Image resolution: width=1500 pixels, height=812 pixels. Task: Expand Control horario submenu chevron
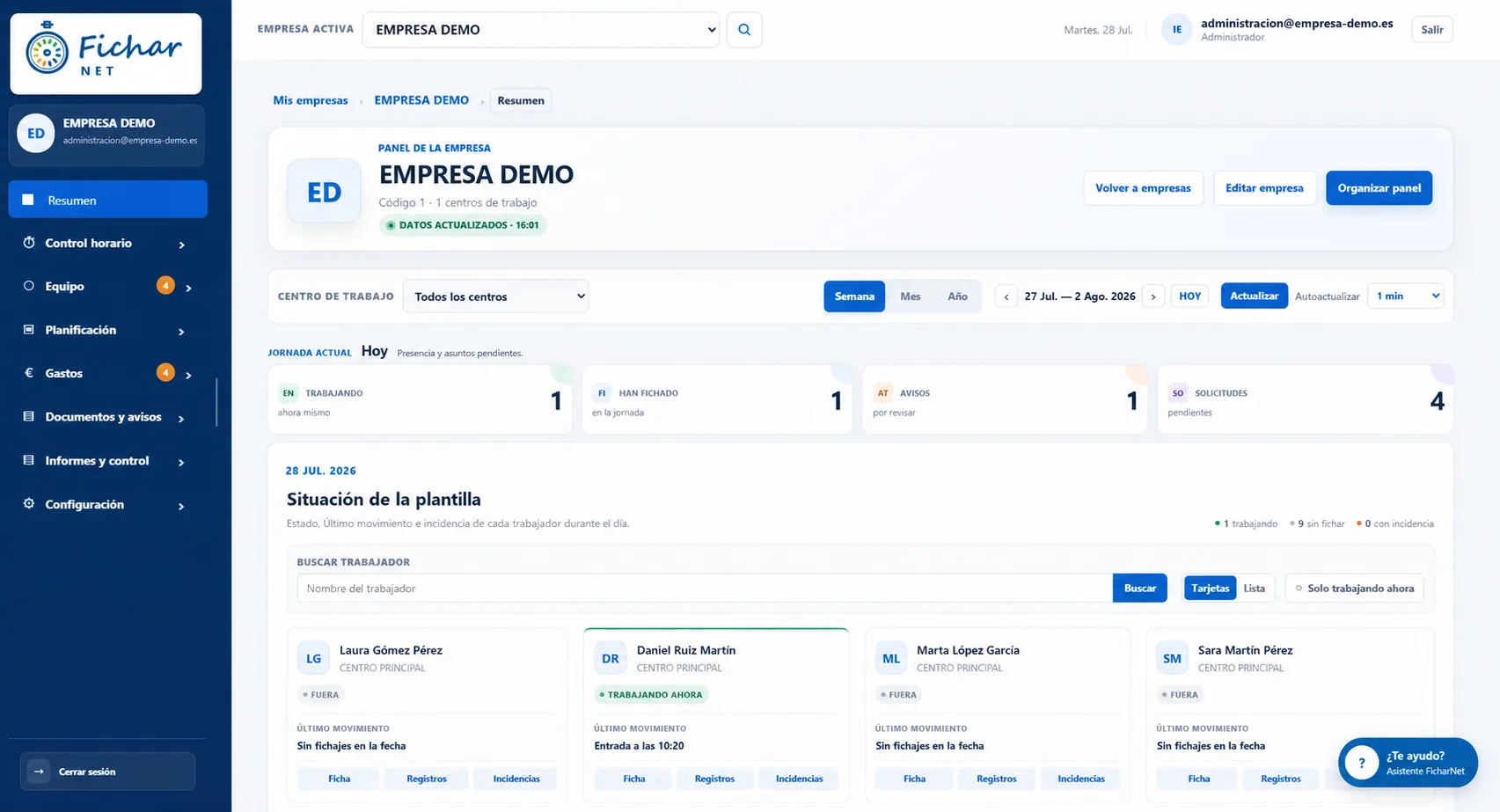(x=182, y=245)
